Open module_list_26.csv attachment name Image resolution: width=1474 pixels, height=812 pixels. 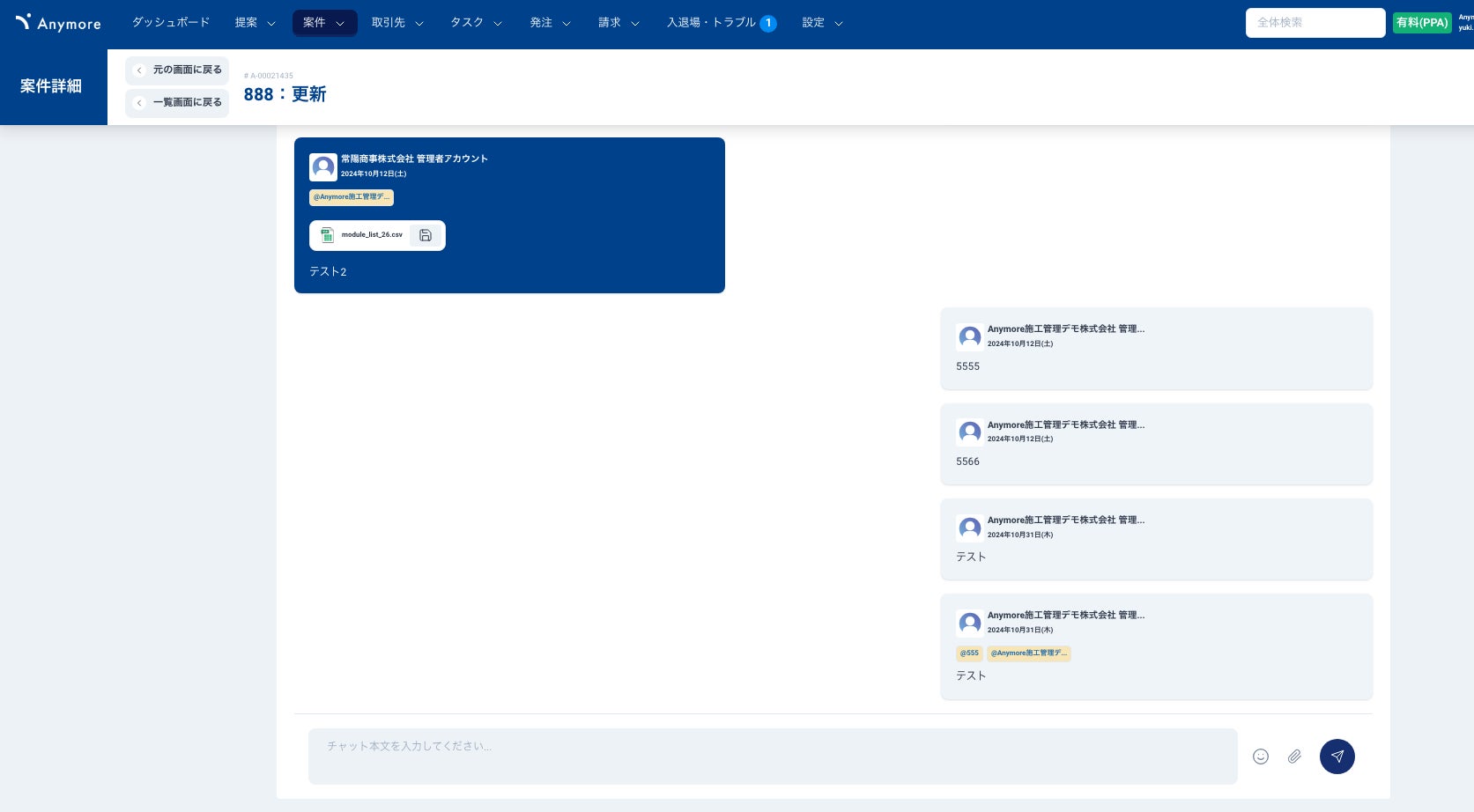(372, 235)
